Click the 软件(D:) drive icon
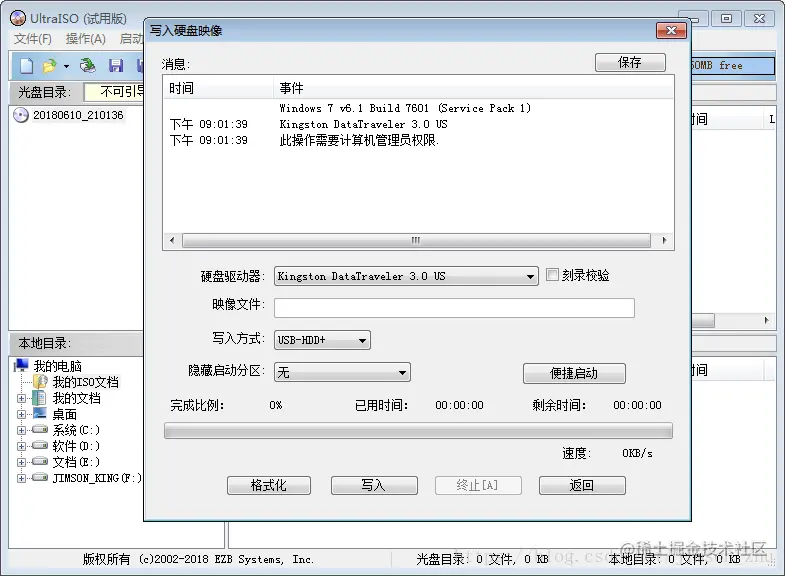The width and height of the screenshot is (785, 576). click(x=40, y=445)
